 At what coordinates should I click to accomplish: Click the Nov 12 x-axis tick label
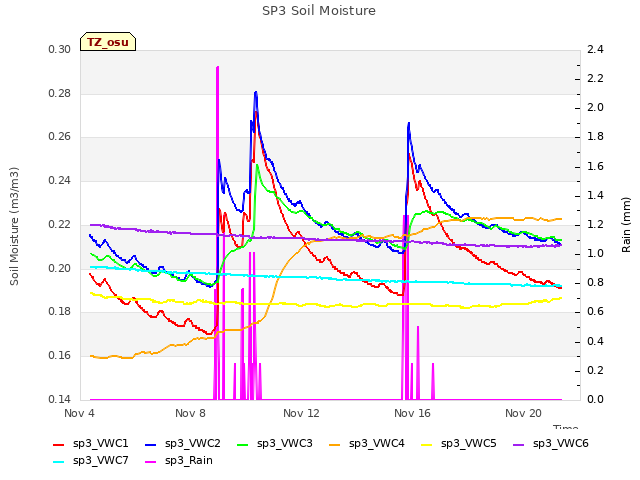(x=301, y=413)
